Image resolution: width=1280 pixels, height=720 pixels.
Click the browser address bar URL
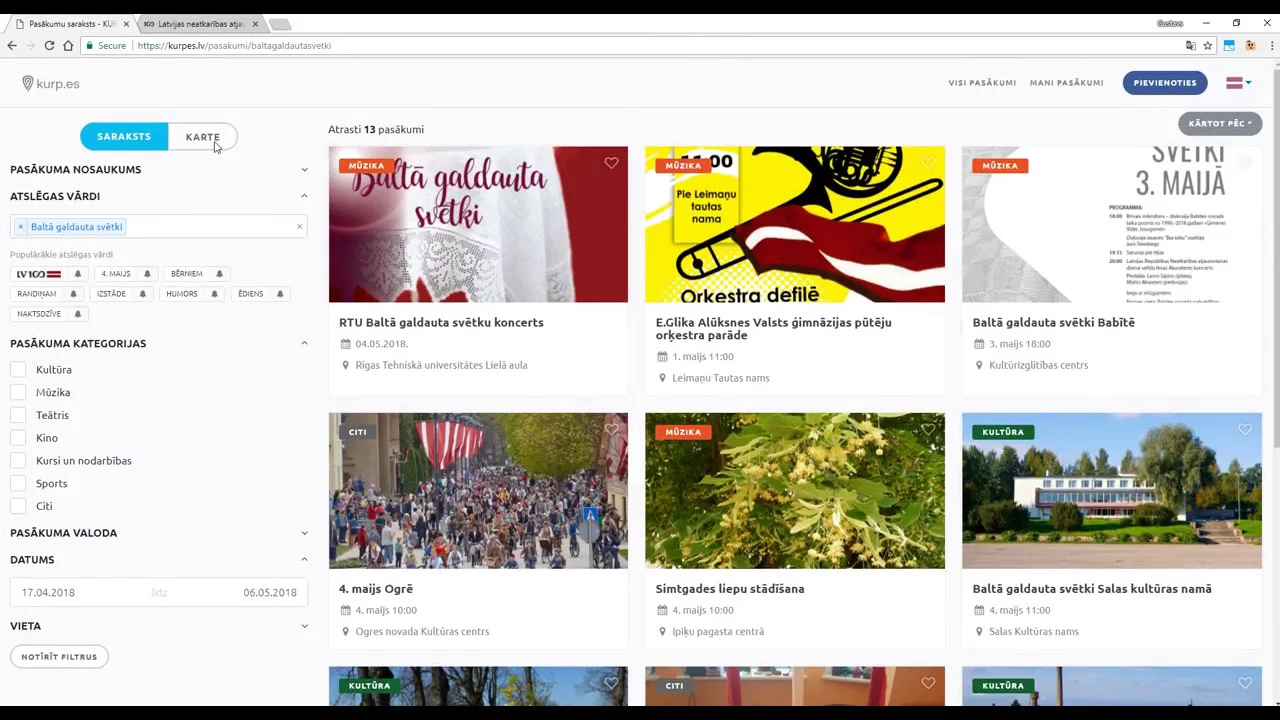[x=235, y=45]
